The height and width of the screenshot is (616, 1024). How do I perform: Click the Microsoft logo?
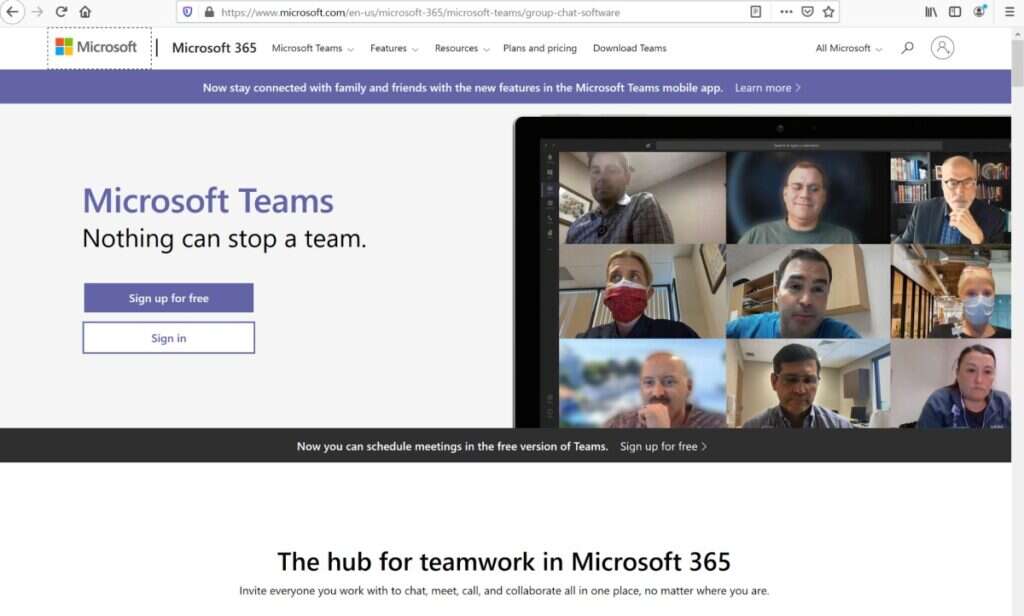coord(99,46)
